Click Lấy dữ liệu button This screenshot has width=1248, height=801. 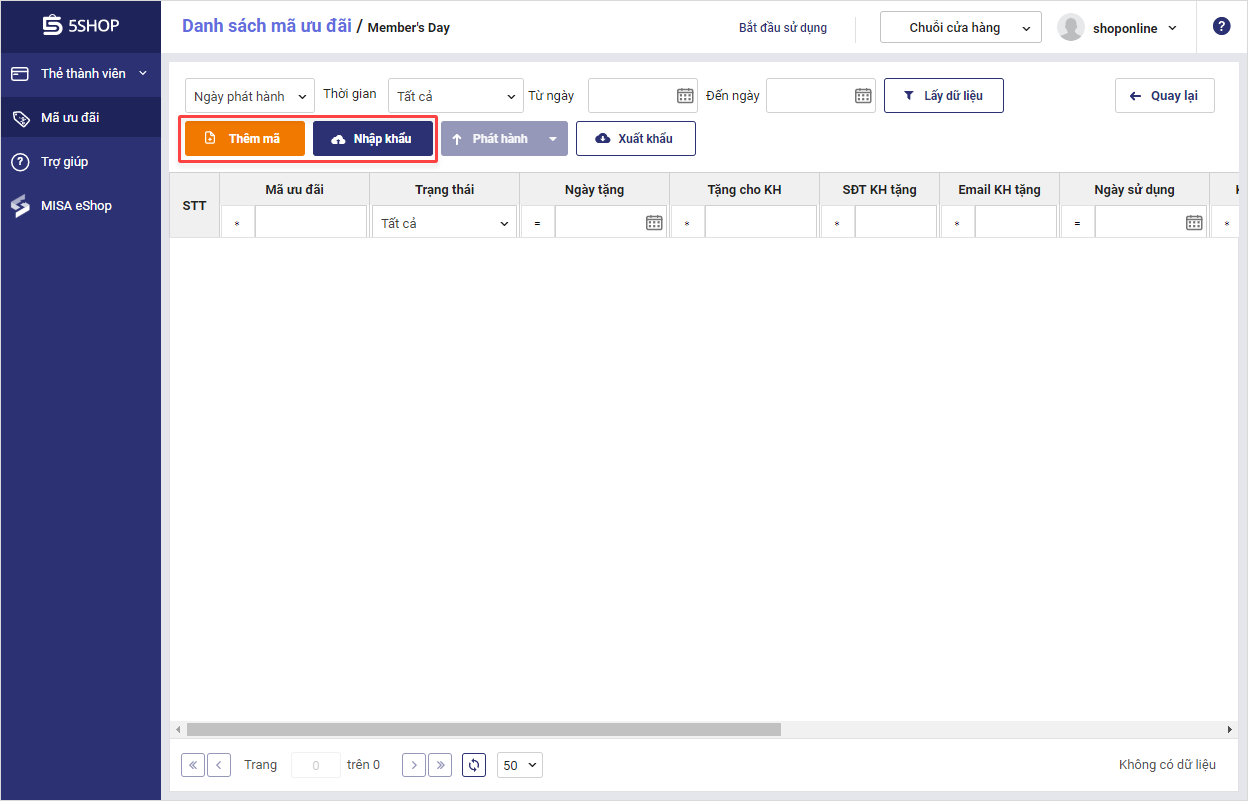click(944, 96)
